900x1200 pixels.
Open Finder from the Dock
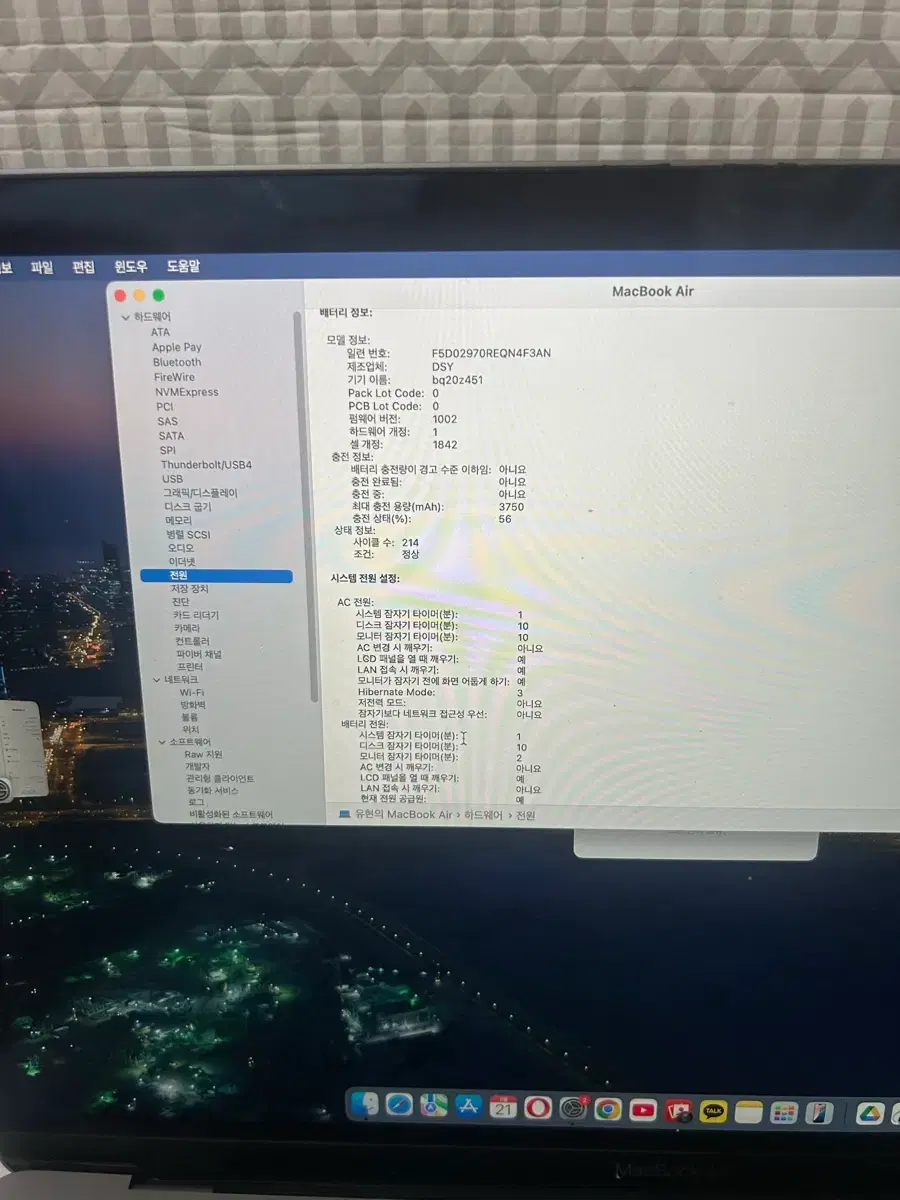366,1106
